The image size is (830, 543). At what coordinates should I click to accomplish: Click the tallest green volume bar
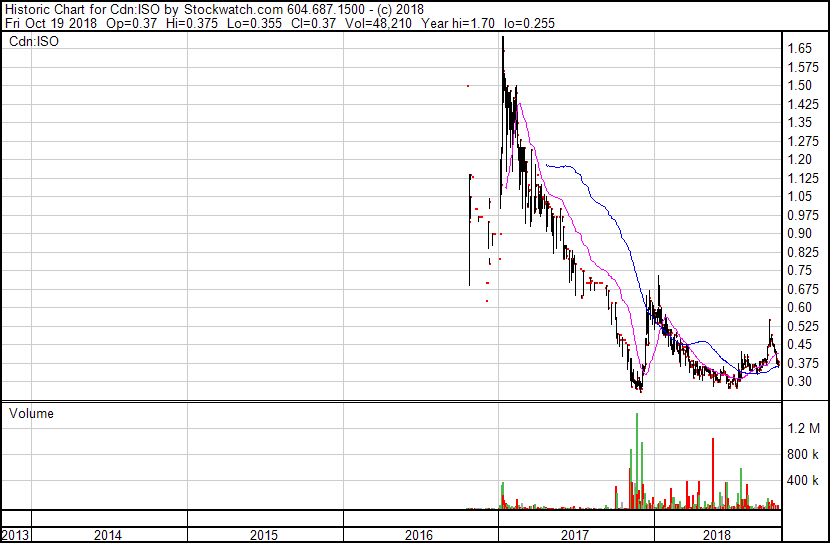637,460
